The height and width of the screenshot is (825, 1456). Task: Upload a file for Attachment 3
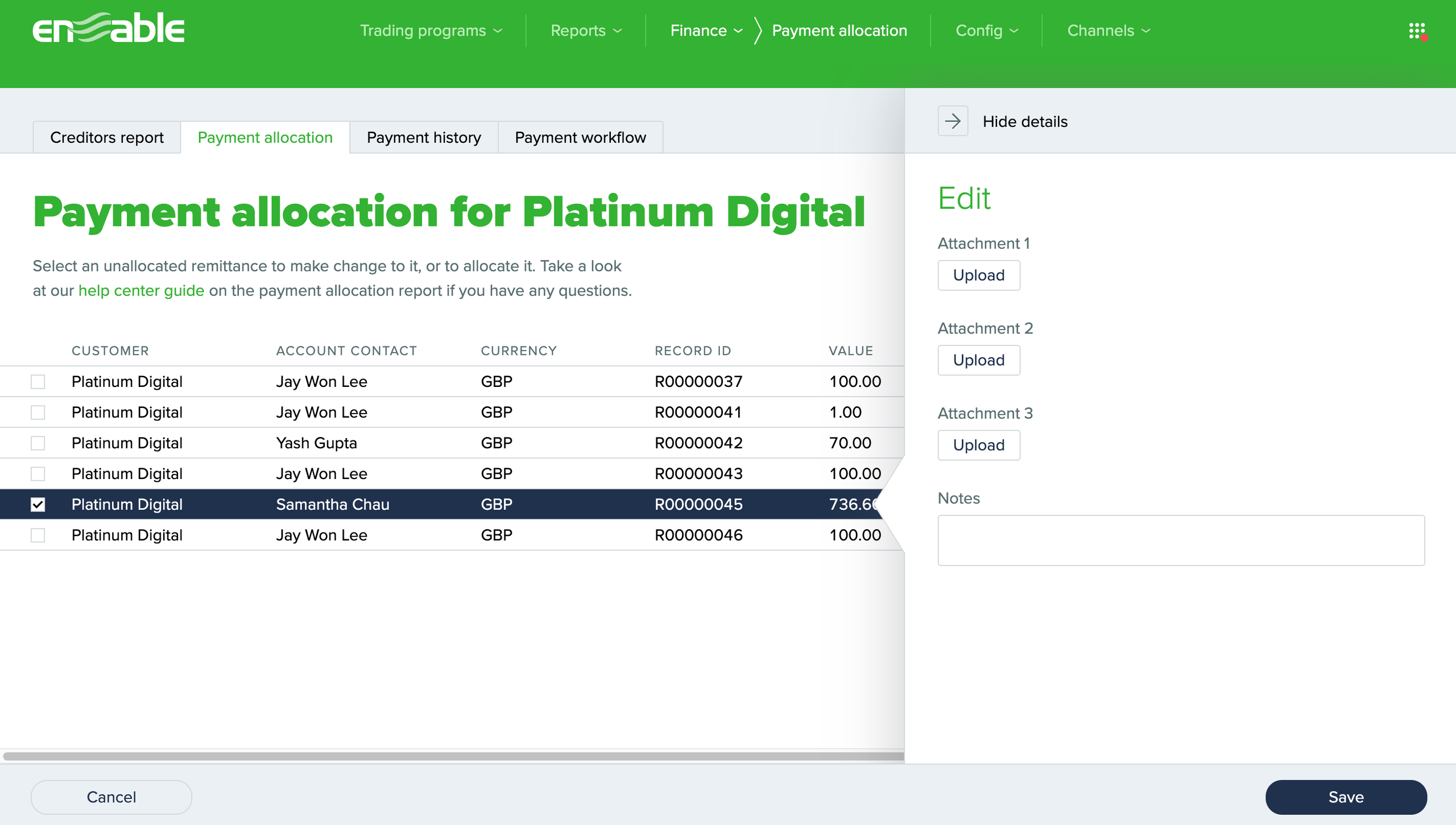[x=979, y=445]
